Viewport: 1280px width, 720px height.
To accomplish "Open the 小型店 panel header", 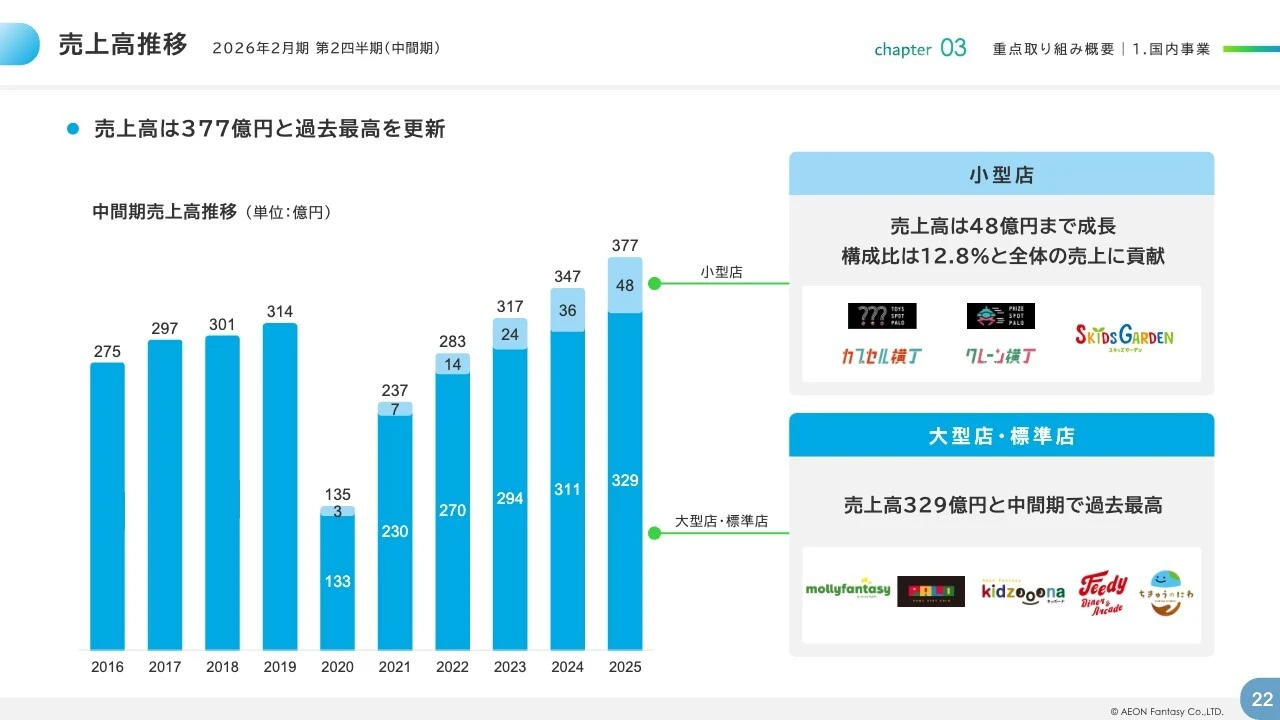I will [x=1001, y=173].
